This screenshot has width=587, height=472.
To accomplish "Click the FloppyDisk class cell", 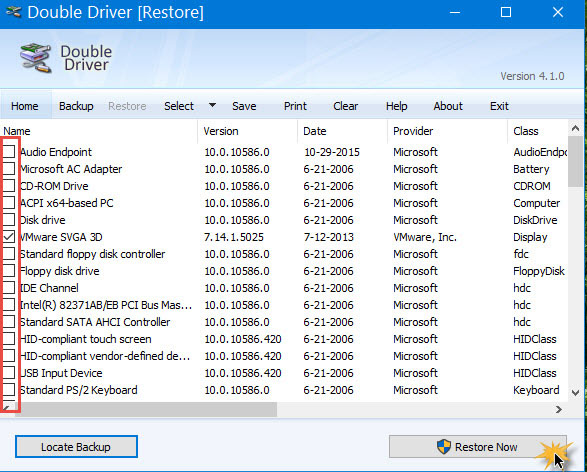I will click(539, 271).
